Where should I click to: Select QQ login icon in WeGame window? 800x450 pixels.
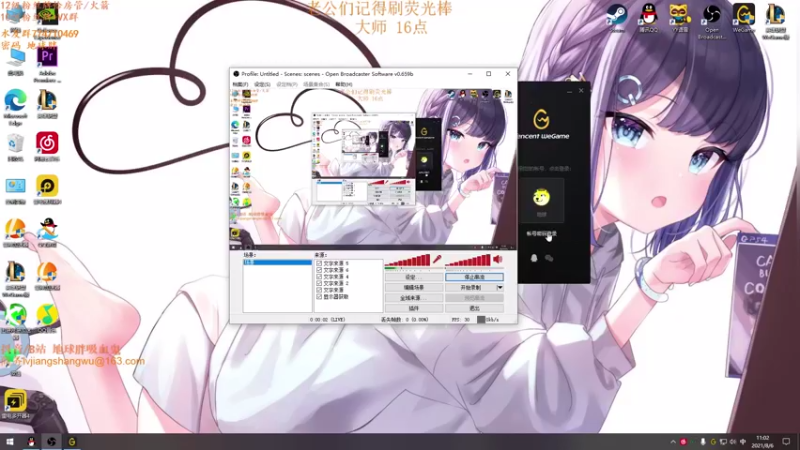point(534,258)
